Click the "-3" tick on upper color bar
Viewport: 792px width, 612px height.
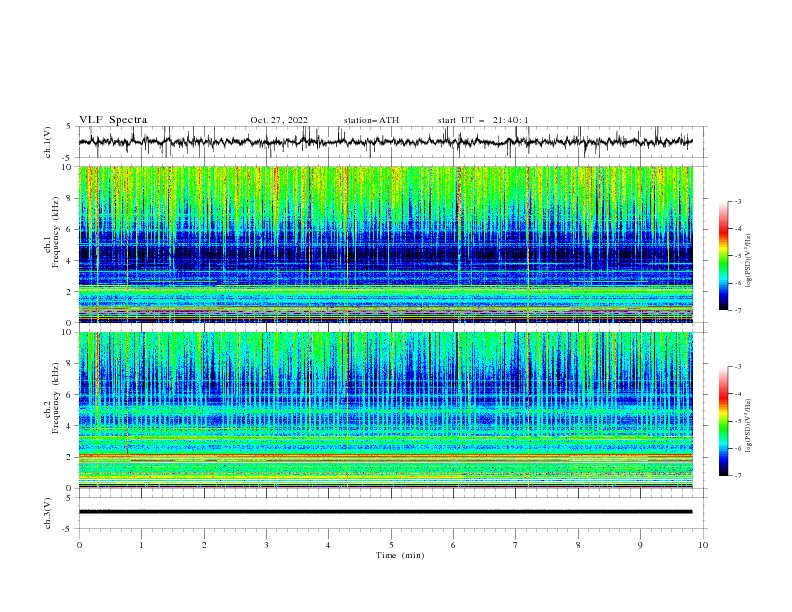737,201
